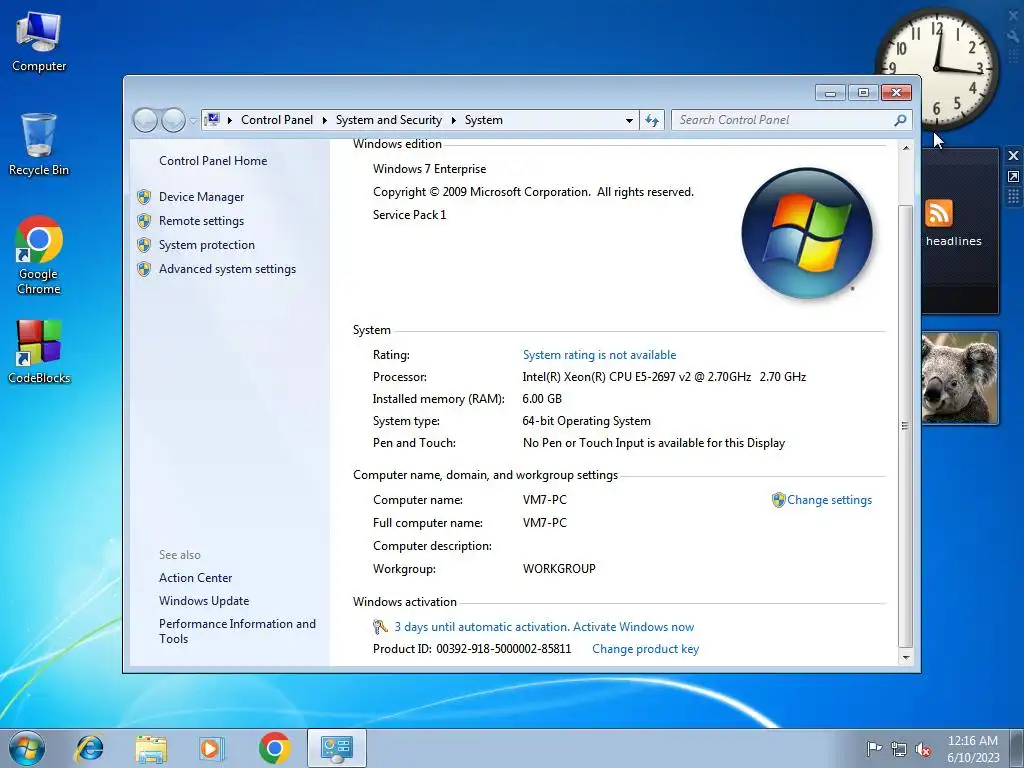Select the Recycle Bin desktop icon
The width and height of the screenshot is (1024, 768).
pos(39,144)
